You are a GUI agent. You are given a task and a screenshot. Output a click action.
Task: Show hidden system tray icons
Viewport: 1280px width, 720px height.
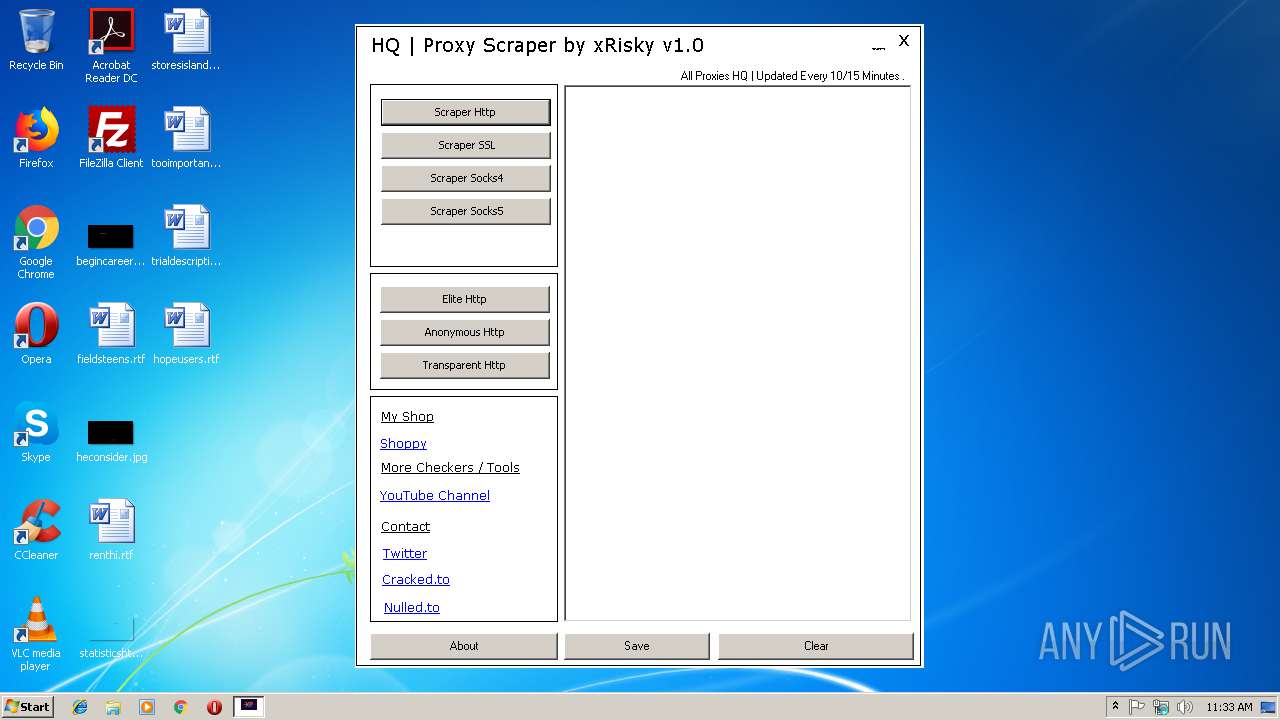[x=1116, y=707]
